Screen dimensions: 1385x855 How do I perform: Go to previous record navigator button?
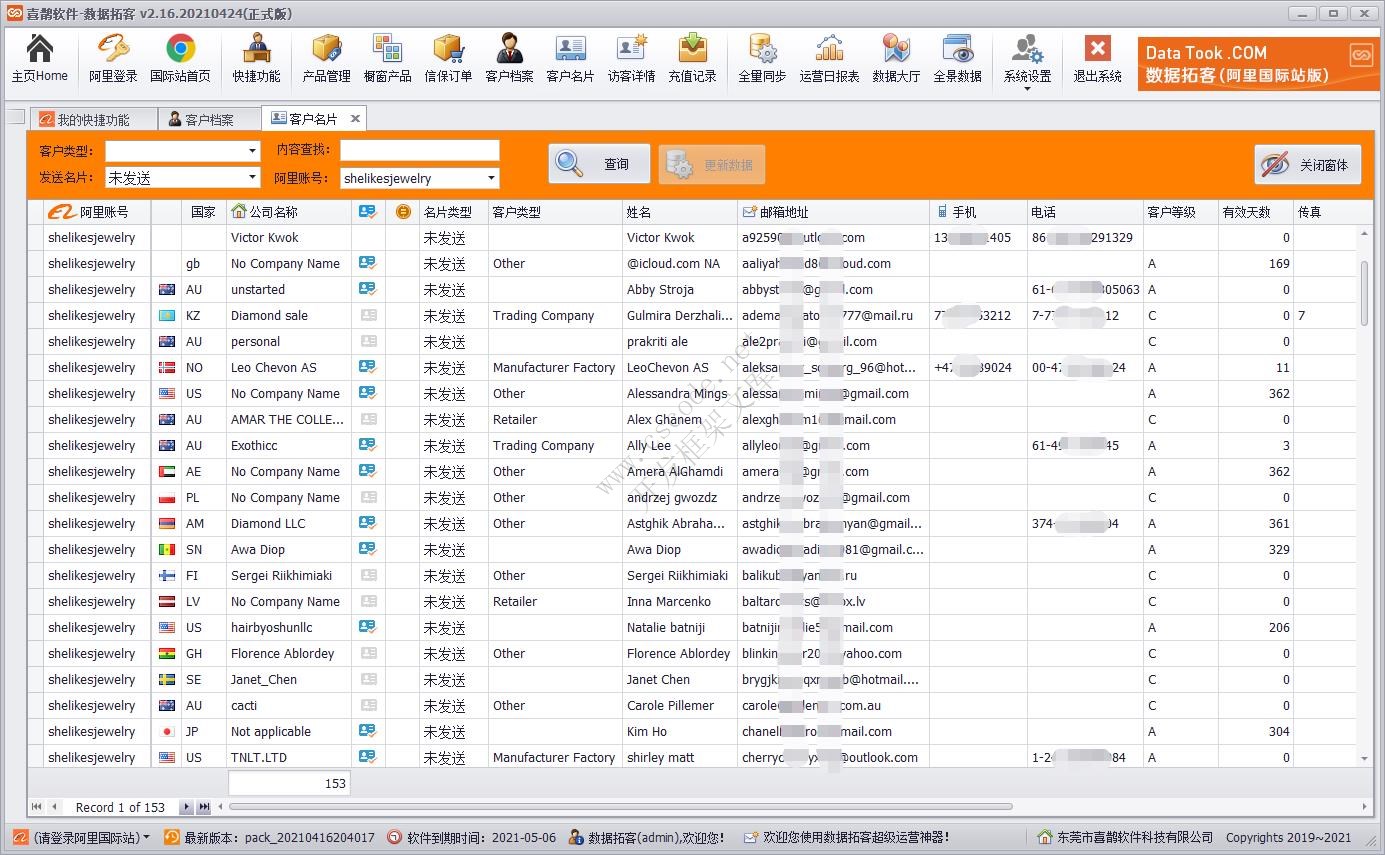tap(53, 807)
